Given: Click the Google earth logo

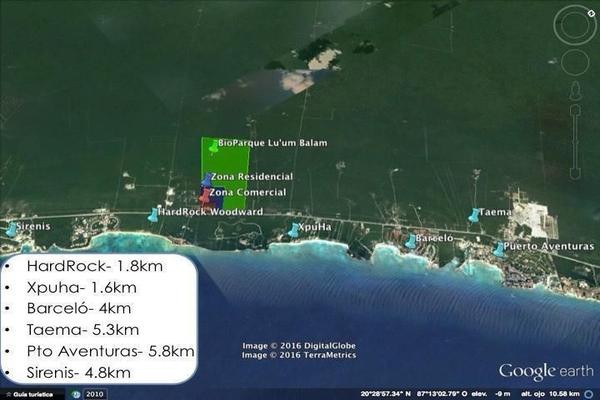Looking at the screenshot, I should tap(542, 371).
